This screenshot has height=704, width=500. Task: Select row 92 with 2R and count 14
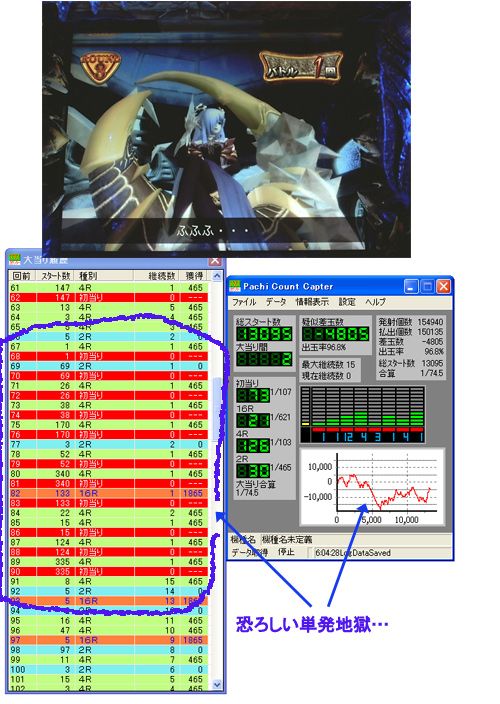[x=109, y=591]
